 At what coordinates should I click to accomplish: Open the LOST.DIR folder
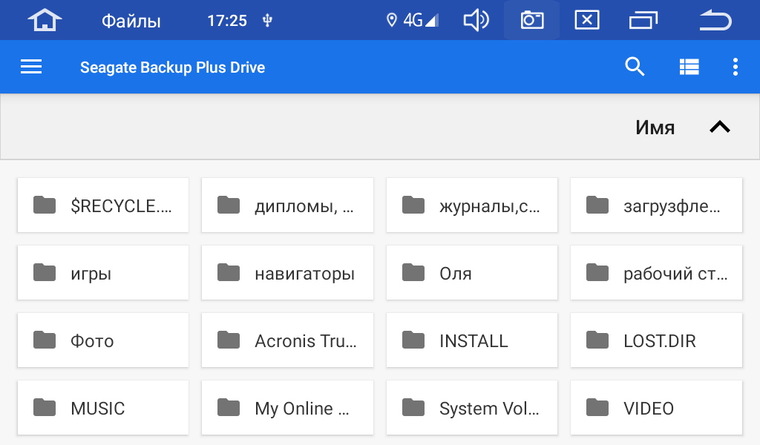656,340
